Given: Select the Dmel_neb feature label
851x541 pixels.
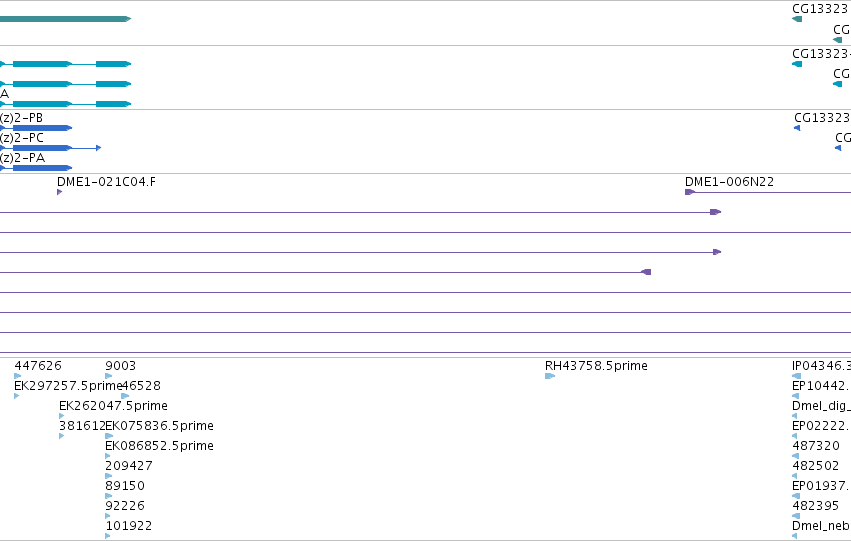Looking at the screenshot, I should 821,526.
